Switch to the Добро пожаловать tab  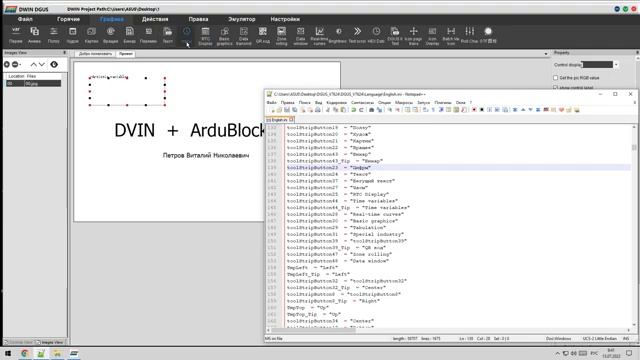[x=95, y=54]
